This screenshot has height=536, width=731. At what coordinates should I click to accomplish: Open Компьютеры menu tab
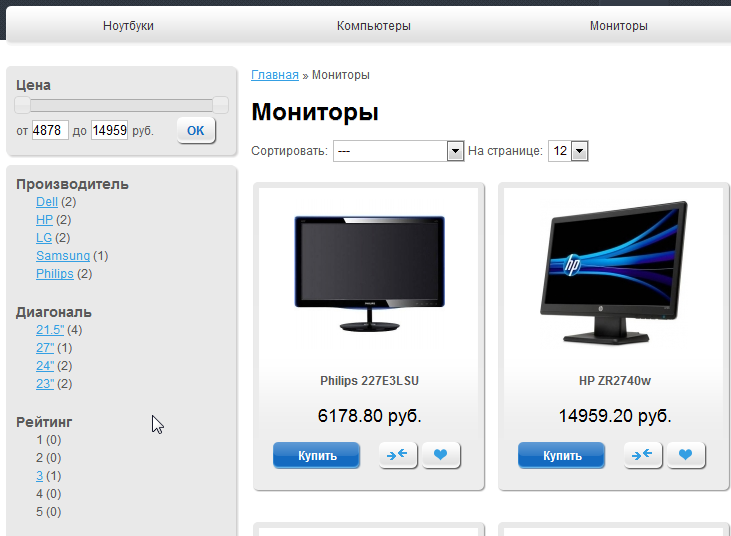click(373, 26)
